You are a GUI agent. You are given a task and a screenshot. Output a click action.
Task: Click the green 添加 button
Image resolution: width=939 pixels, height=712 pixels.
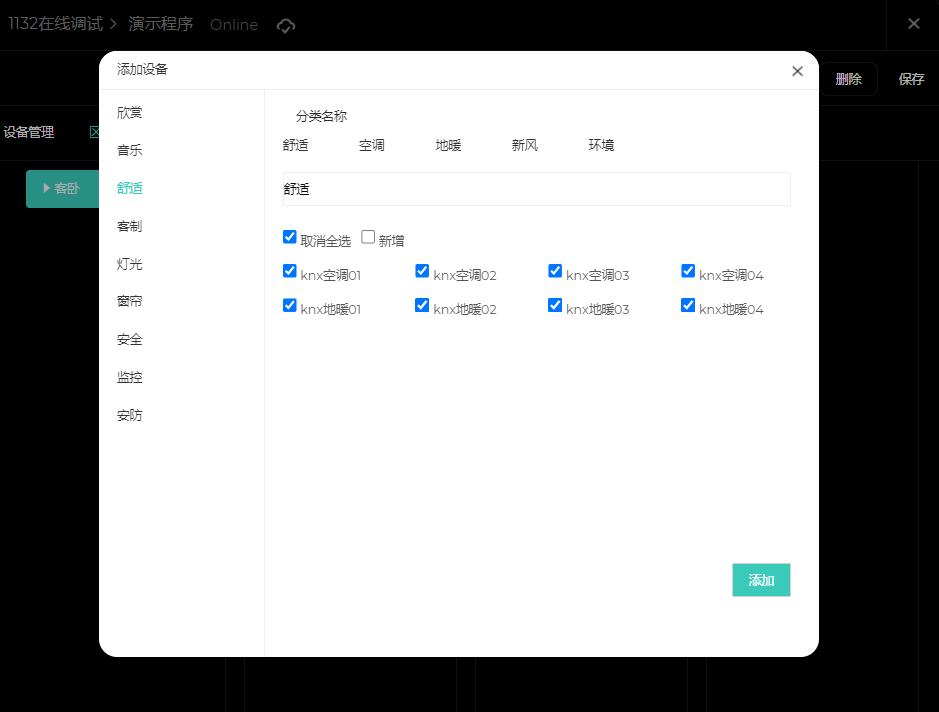point(761,580)
